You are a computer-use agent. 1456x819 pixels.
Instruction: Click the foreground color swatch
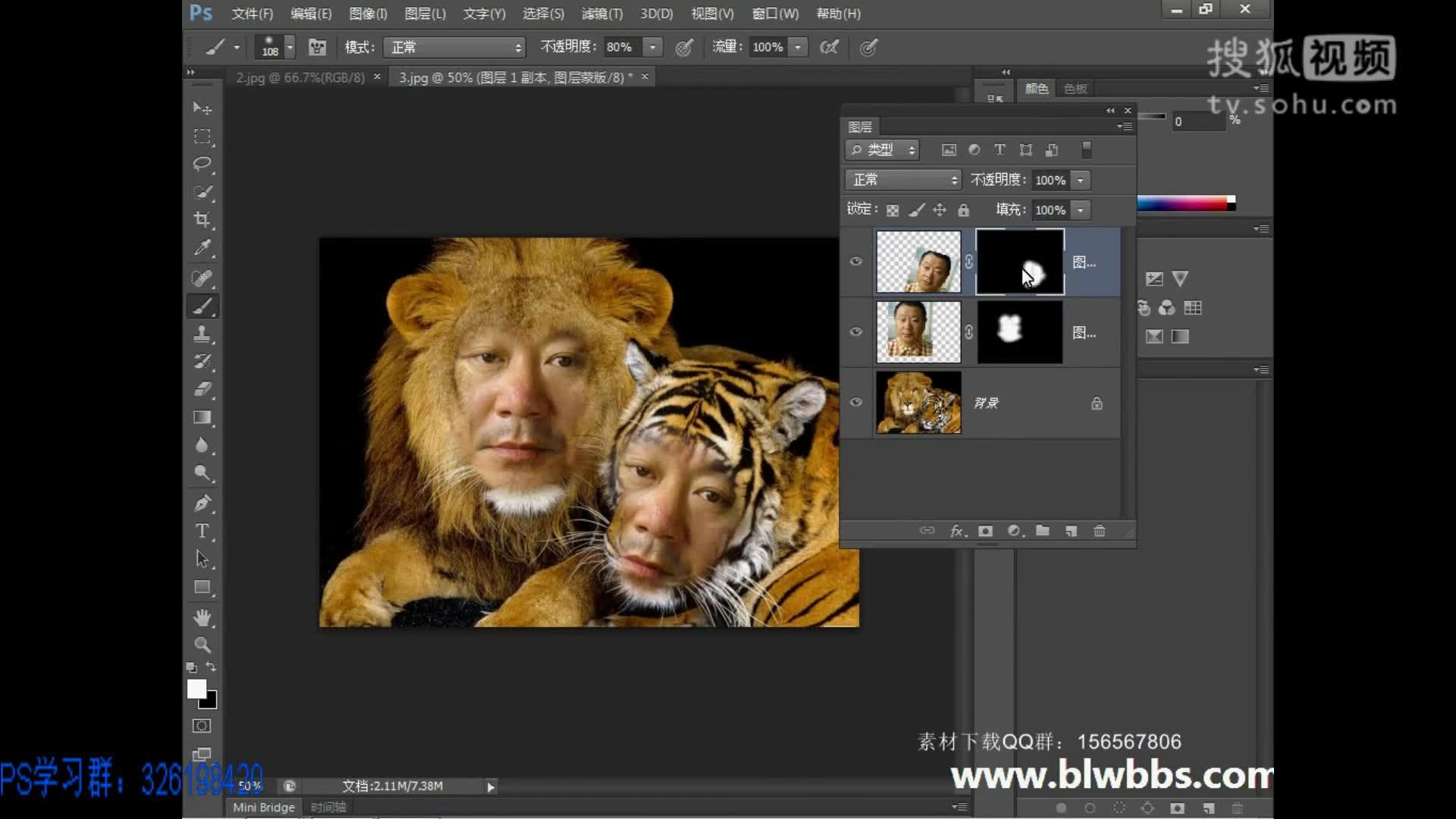196,688
